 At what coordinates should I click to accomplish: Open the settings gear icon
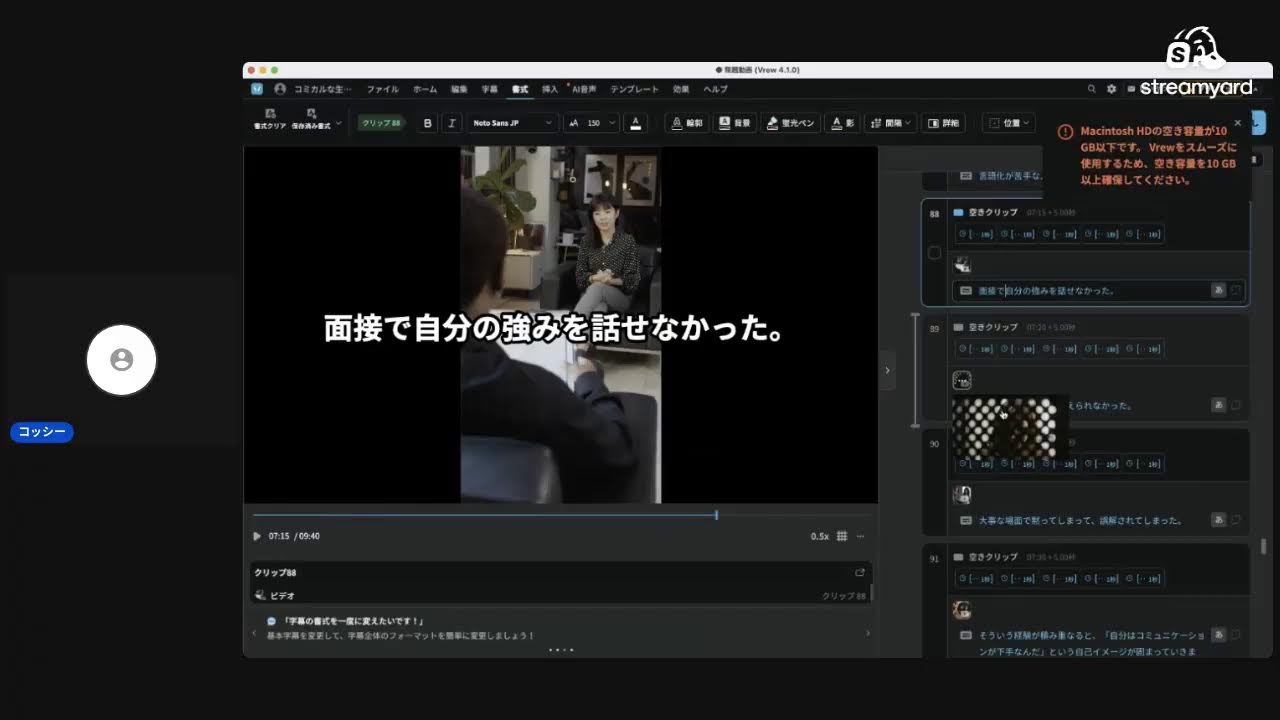pos(1111,89)
